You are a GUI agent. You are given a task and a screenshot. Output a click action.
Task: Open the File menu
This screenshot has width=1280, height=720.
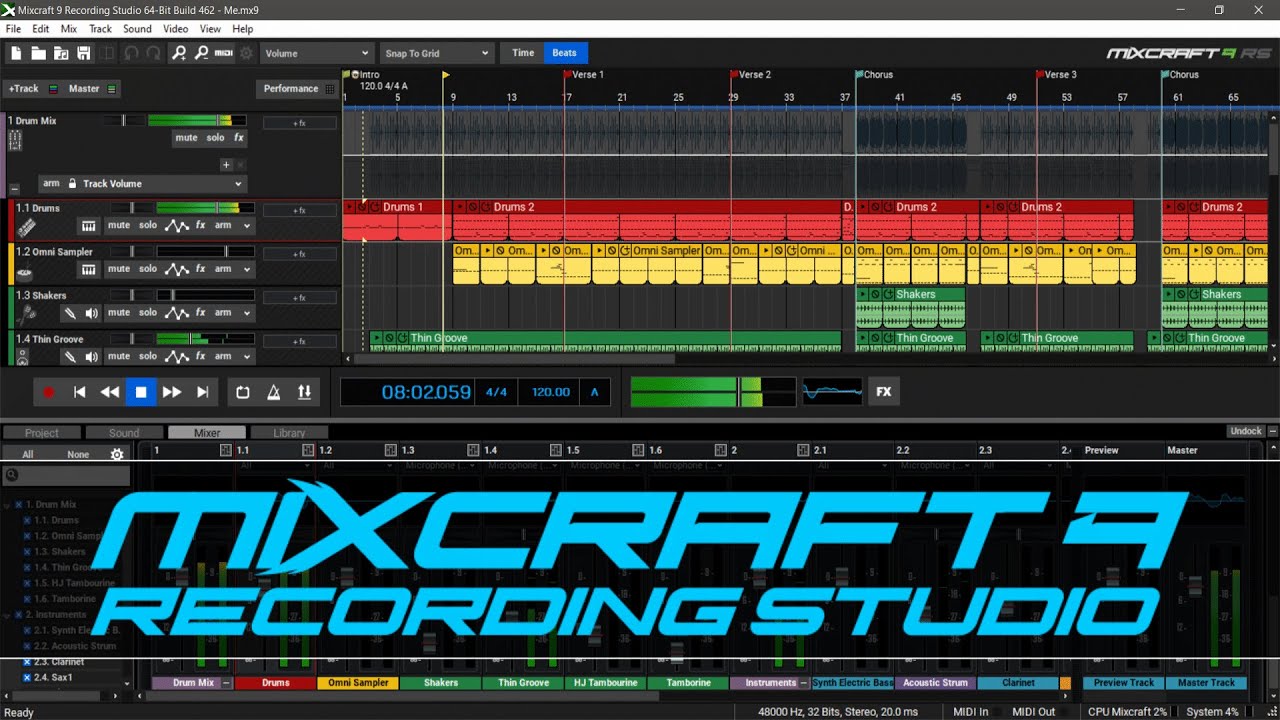[13, 29]
